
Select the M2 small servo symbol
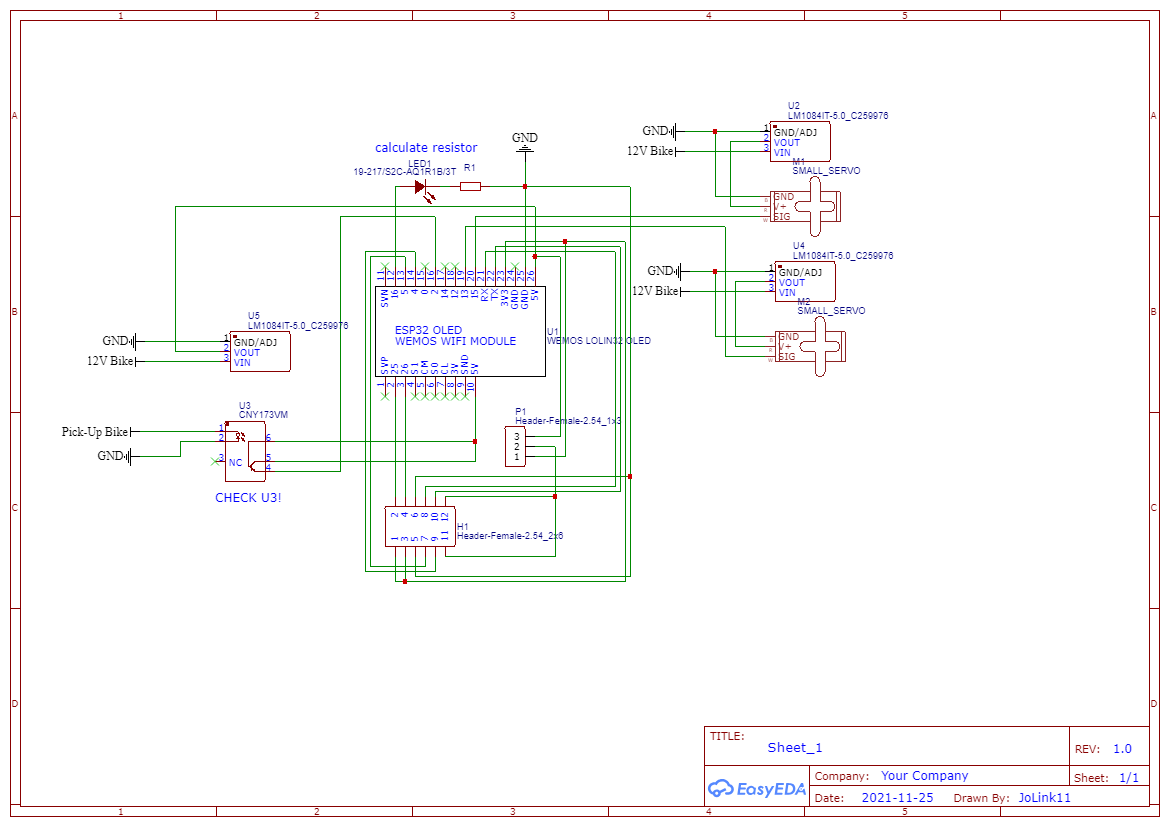(825, 347)
